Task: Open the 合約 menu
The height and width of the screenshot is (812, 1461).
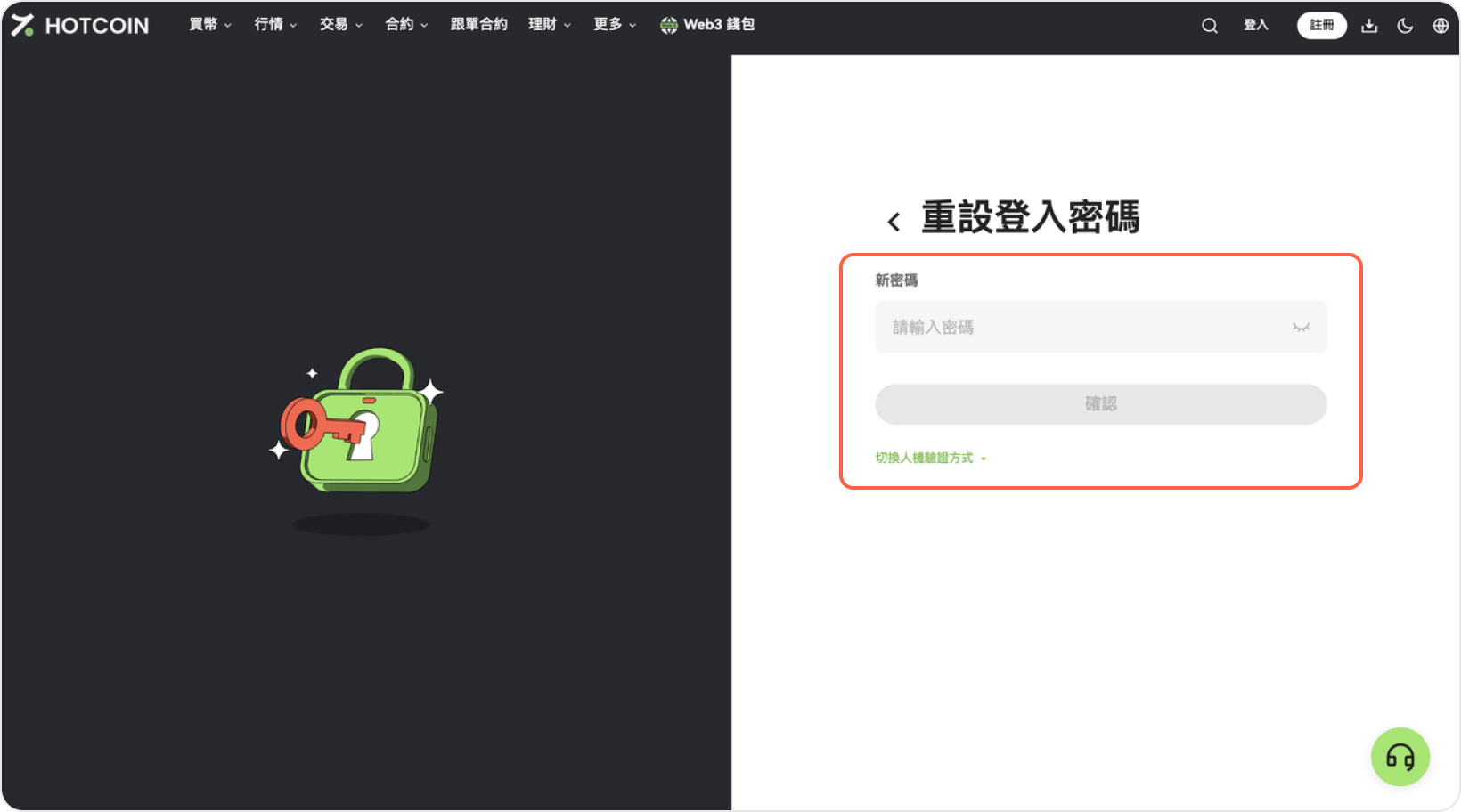Action: pos(405,25)
